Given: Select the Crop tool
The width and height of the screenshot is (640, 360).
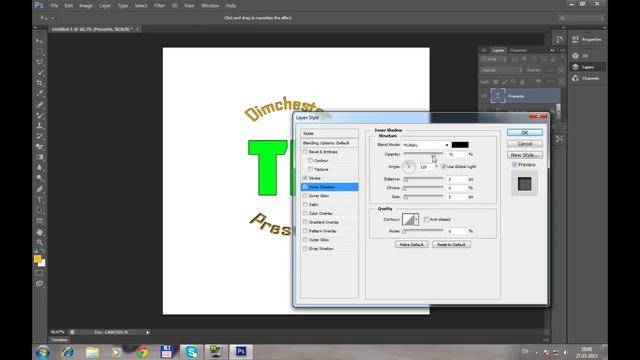Looking at the screenshot, I should pos(40,83).
